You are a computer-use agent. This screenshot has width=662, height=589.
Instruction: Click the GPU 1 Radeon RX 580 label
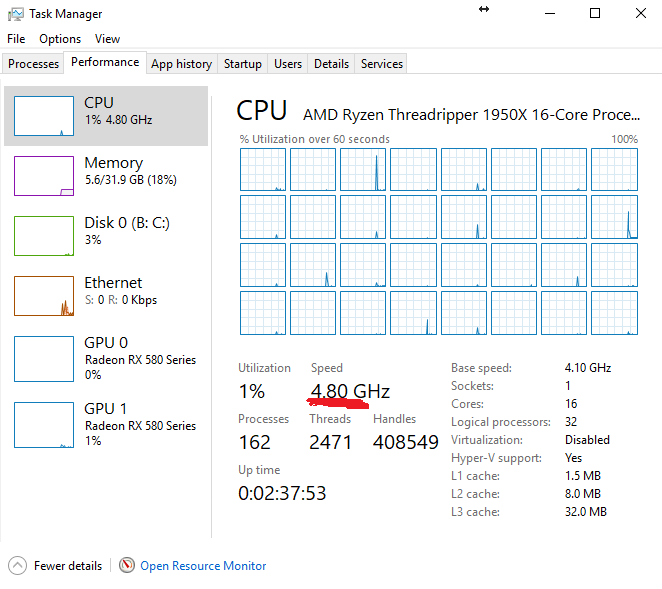[140, 426]
